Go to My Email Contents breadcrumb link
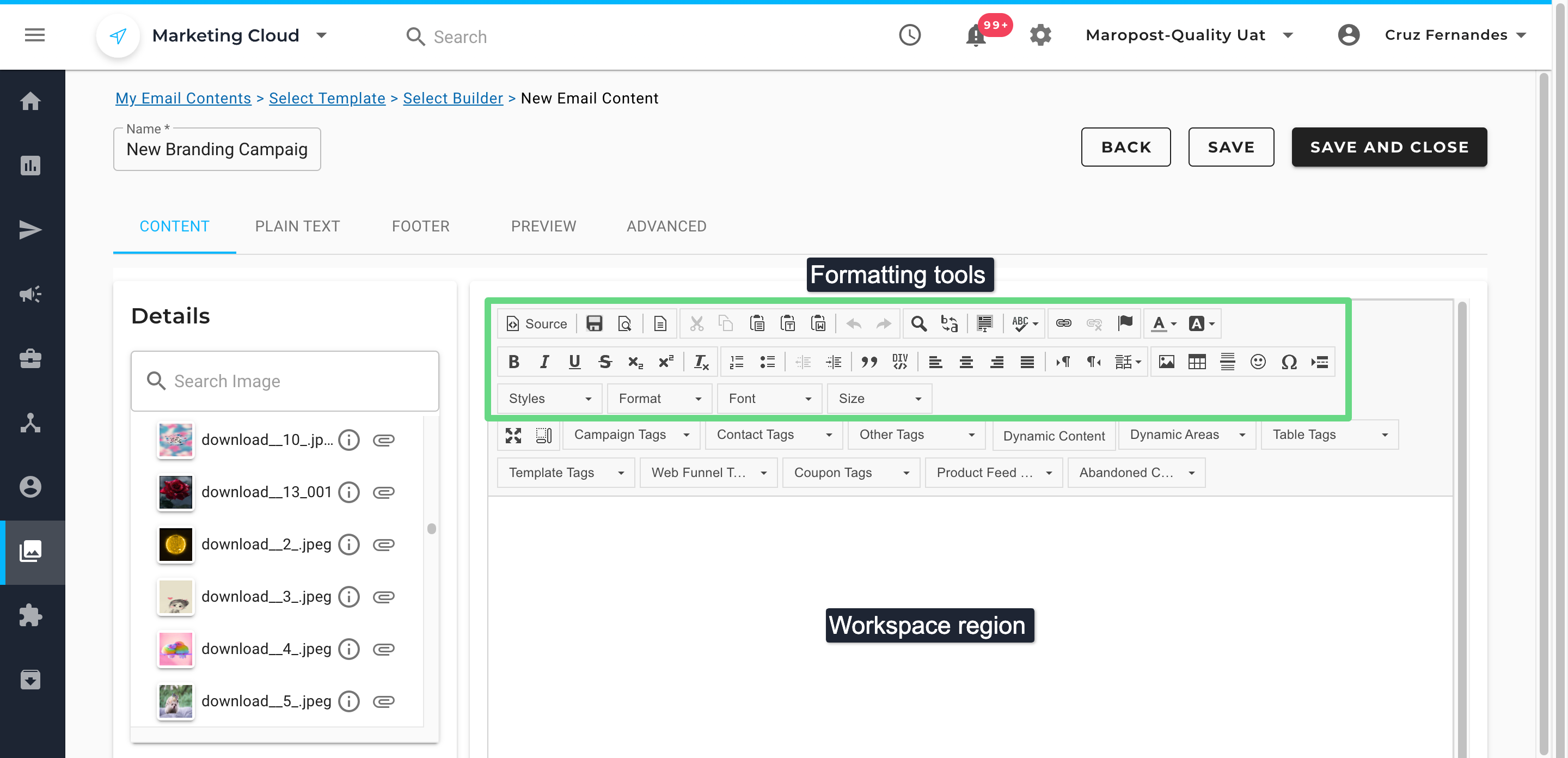Screen dimensions: 1568x758 point(183,98)
